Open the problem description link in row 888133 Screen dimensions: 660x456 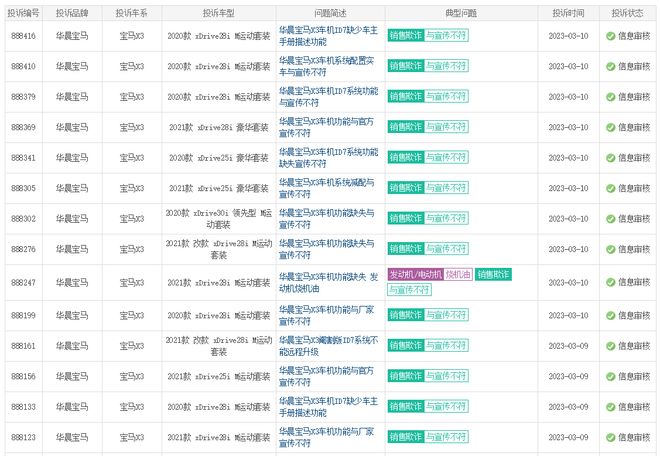(328, 407)
